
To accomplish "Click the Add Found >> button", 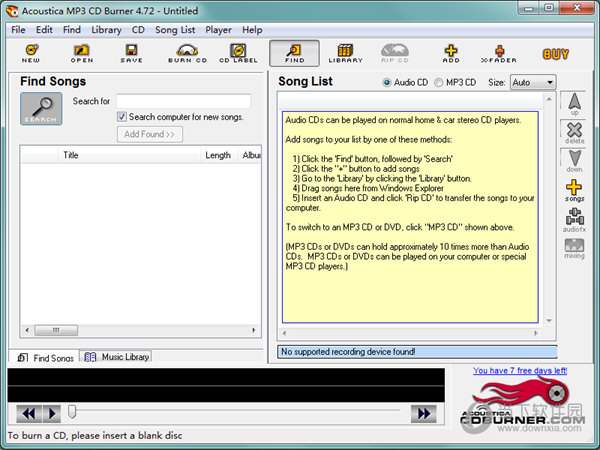I will pyautogui.click(x=149, y=134).
